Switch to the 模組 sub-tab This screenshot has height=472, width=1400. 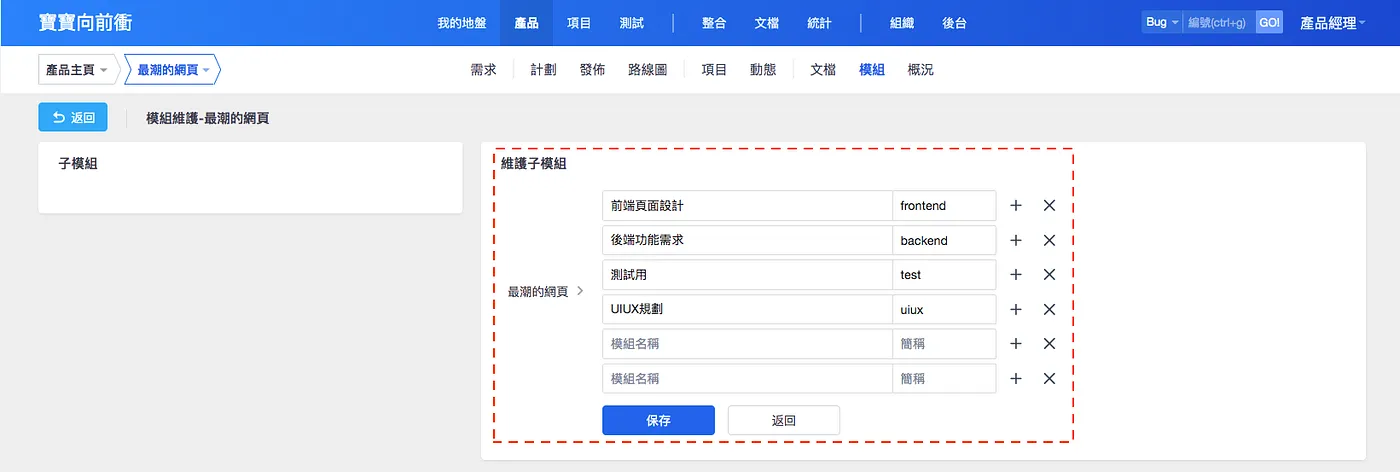pyautogui.click(x=872, y=70)
